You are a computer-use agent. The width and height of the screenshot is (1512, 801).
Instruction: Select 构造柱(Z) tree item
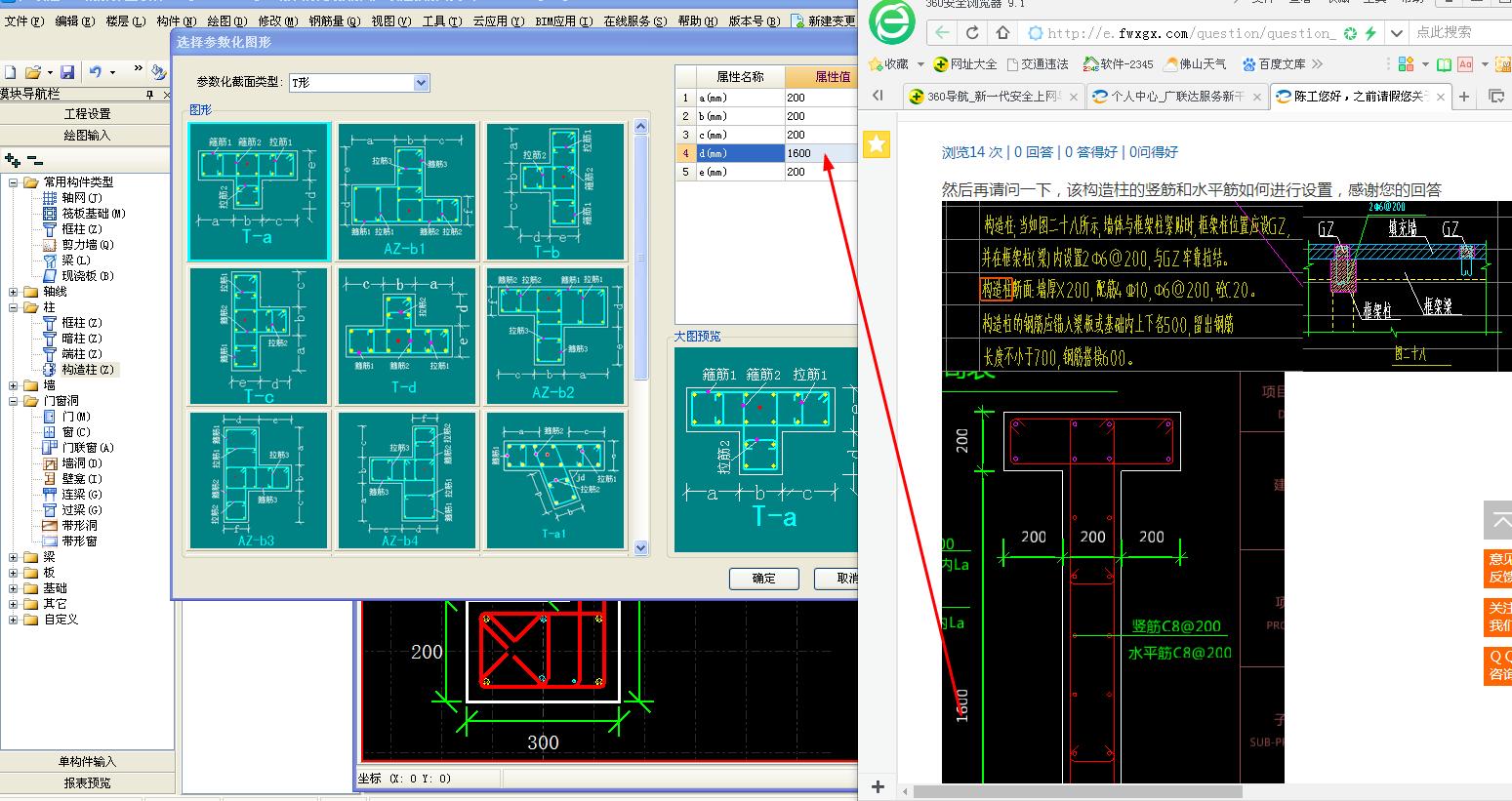pyautogui.click(x=88, y=370)
